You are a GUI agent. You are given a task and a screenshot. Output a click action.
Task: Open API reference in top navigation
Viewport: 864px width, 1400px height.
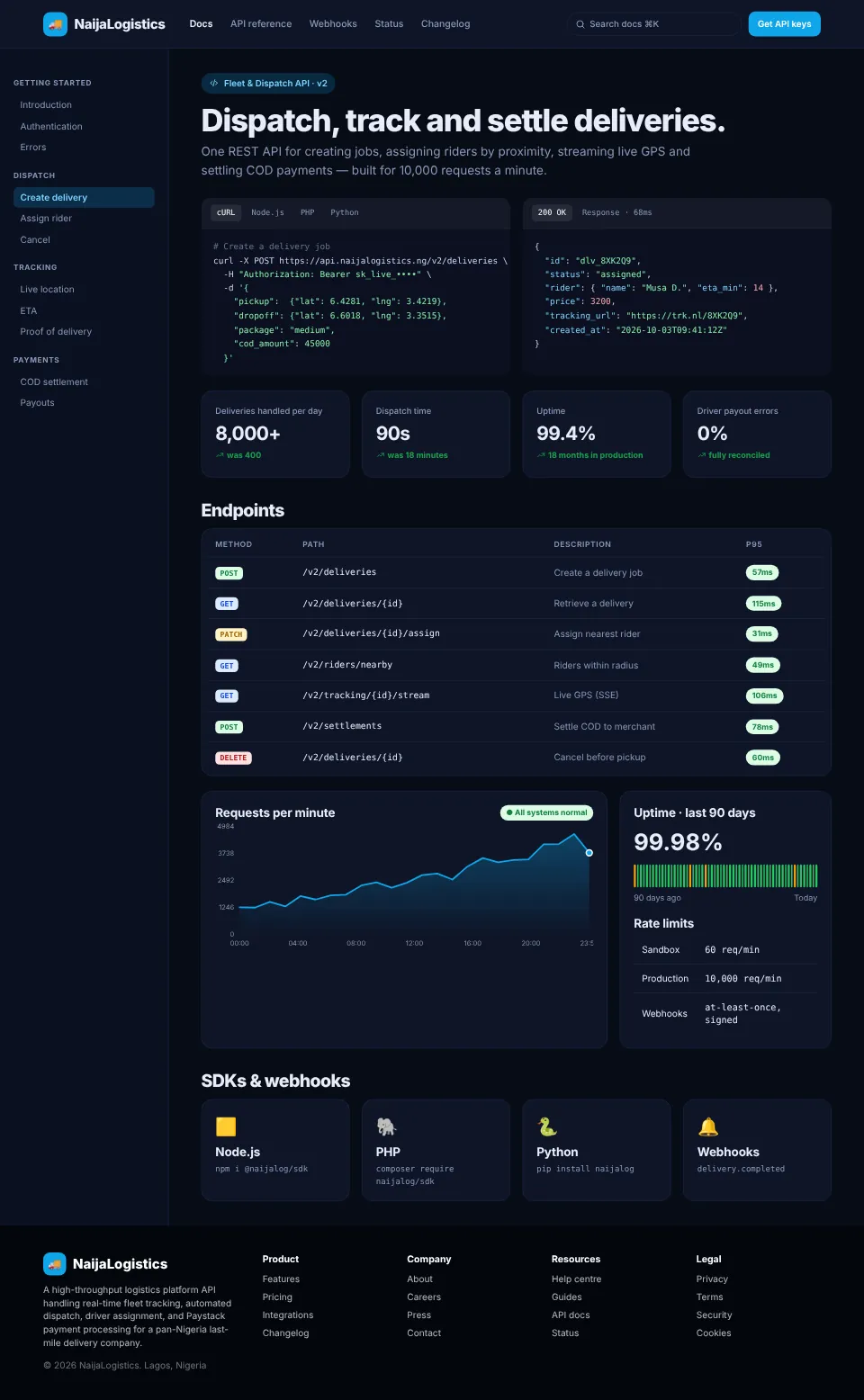[261, 24]
